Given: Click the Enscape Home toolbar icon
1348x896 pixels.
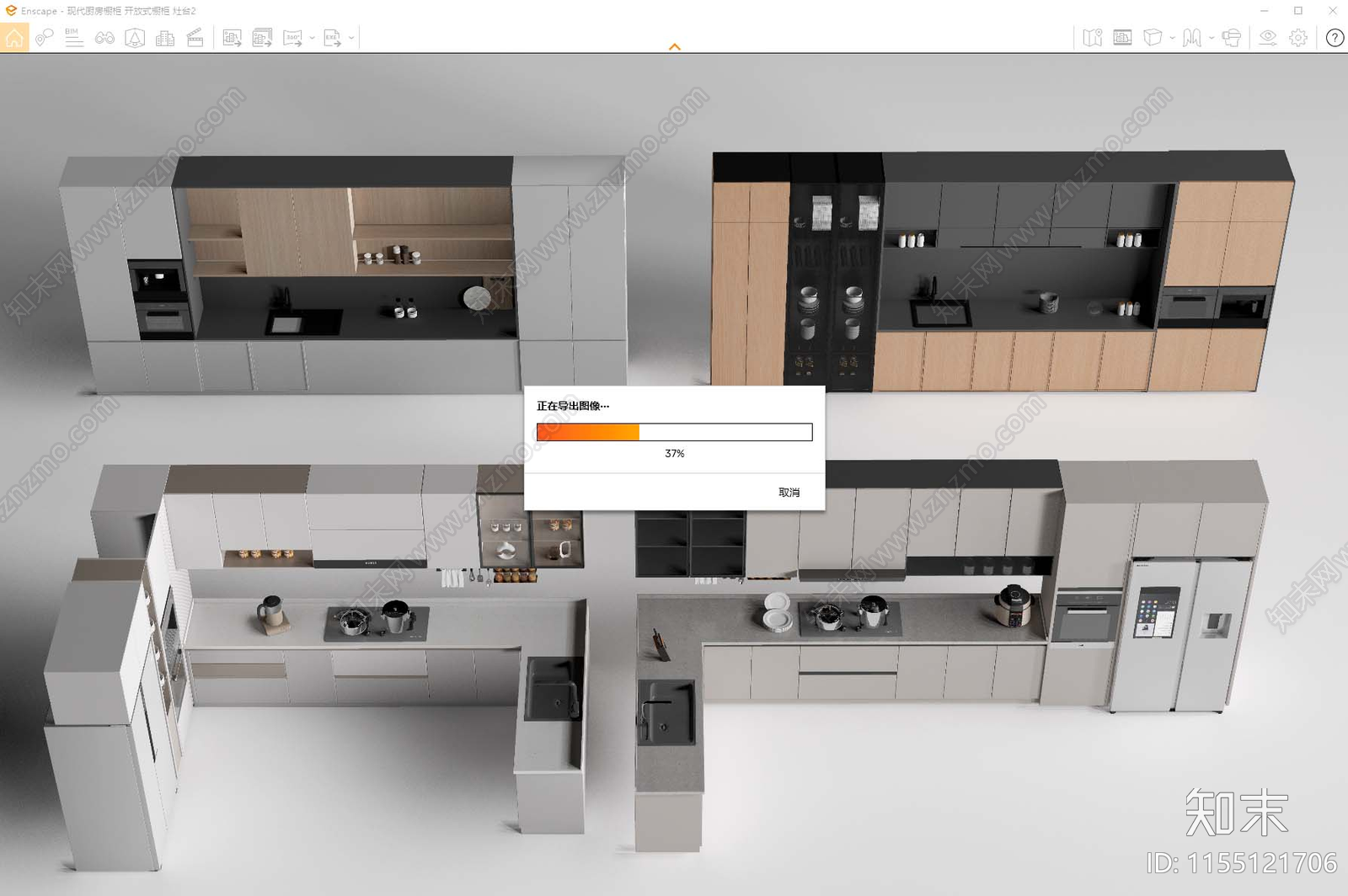Looking at the screenshot, I should coord(14,37).
